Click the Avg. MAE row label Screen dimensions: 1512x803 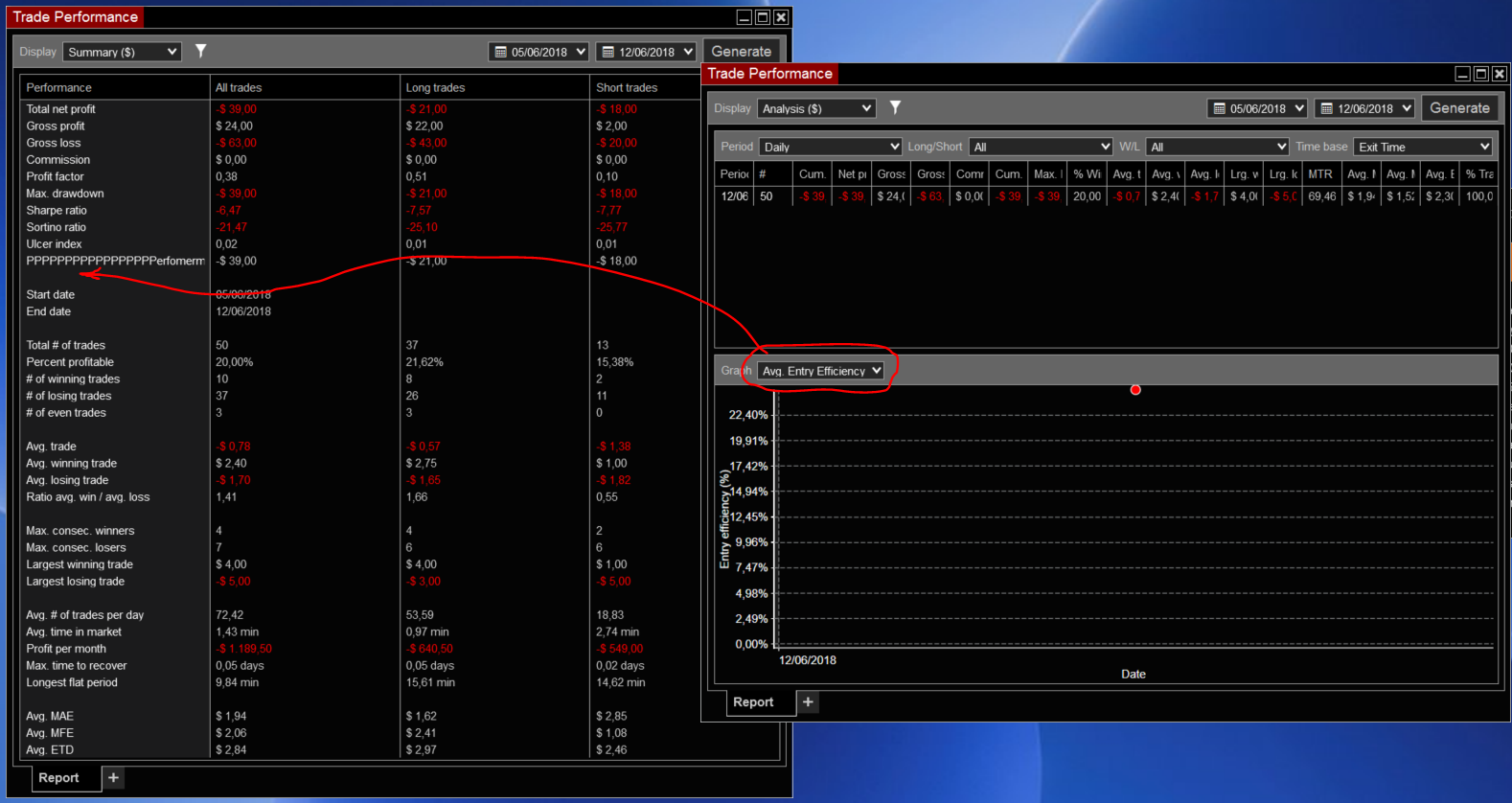click(x=50, y=717)
